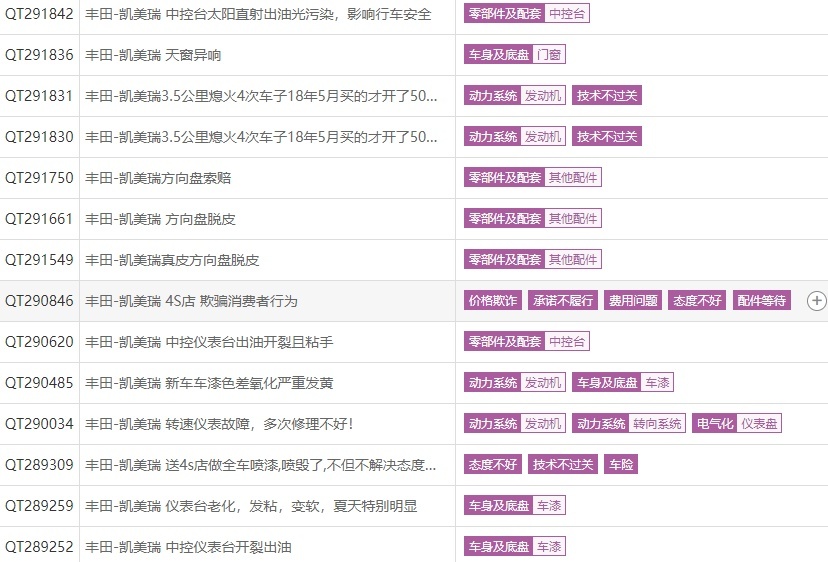
Task: Open the 送4s店做全车喷漆 complaint title
Action: (x=260, y=465)
